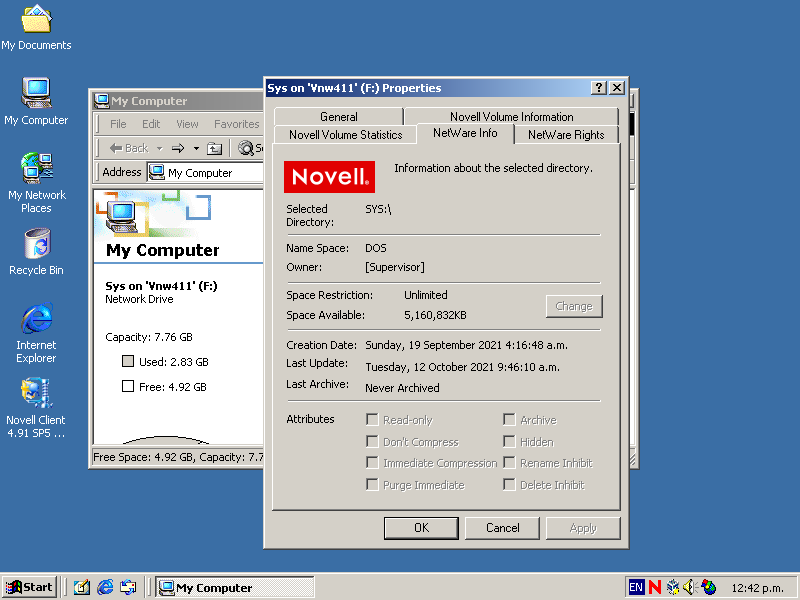This screenshot has width=800, height=600.
Task: Click the colorful tray icon next to the clock
Action: pyautogui.click(x=708, y=587)
